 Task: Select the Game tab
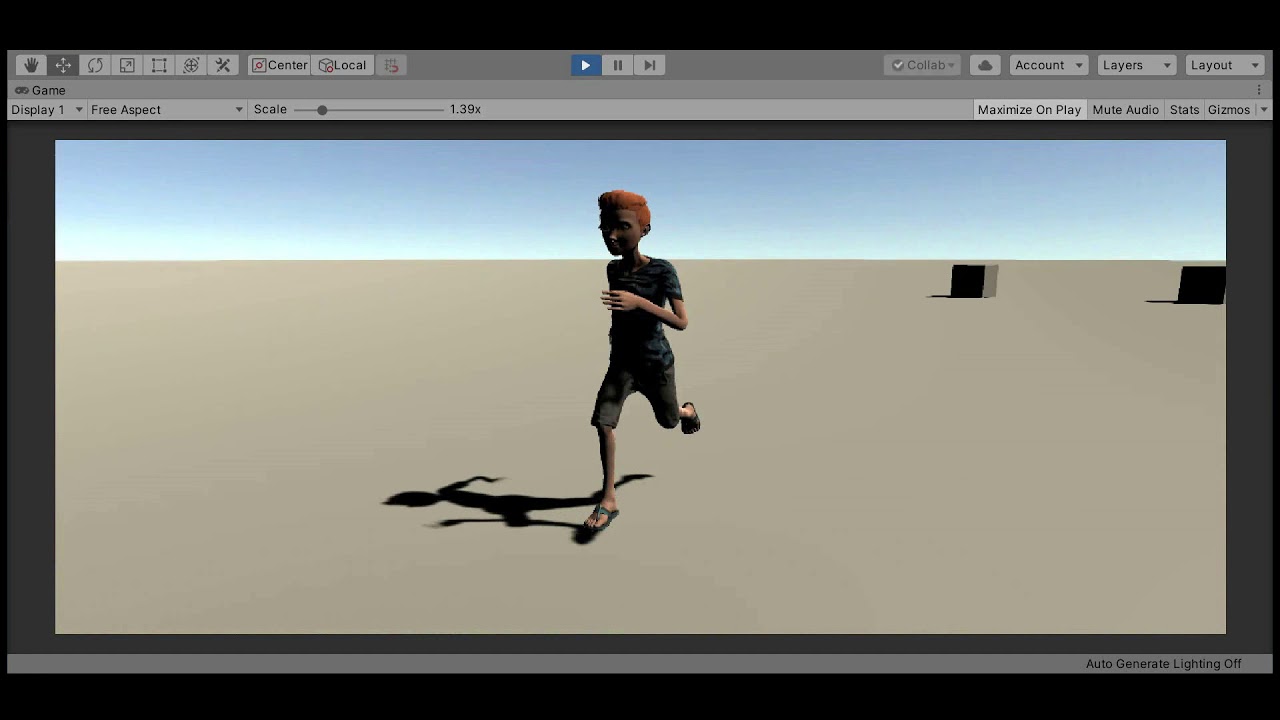click(41, 90)
